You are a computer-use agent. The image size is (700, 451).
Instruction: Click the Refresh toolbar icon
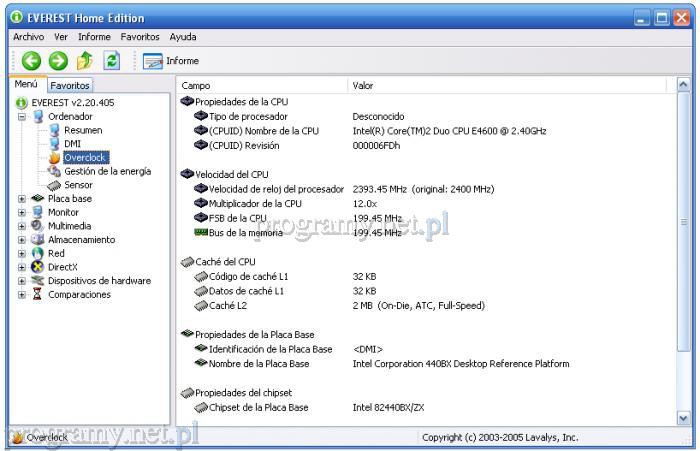click(x=112, y=61)
